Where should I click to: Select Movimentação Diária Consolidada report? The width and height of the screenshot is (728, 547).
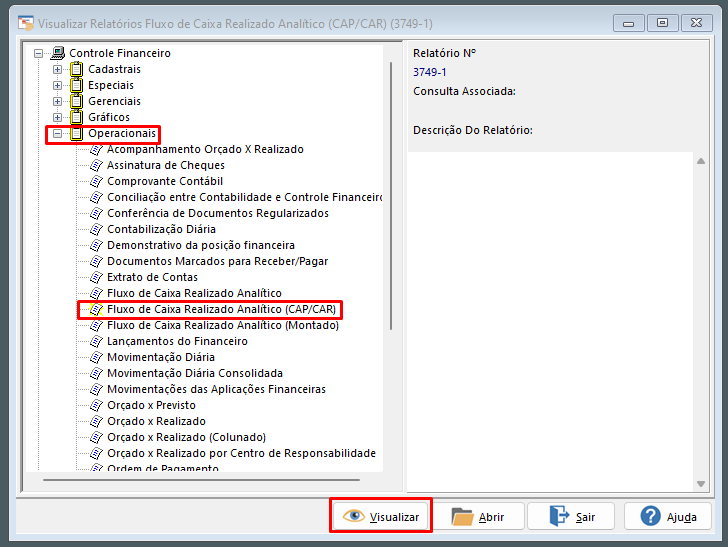click(x=195, y=374)
